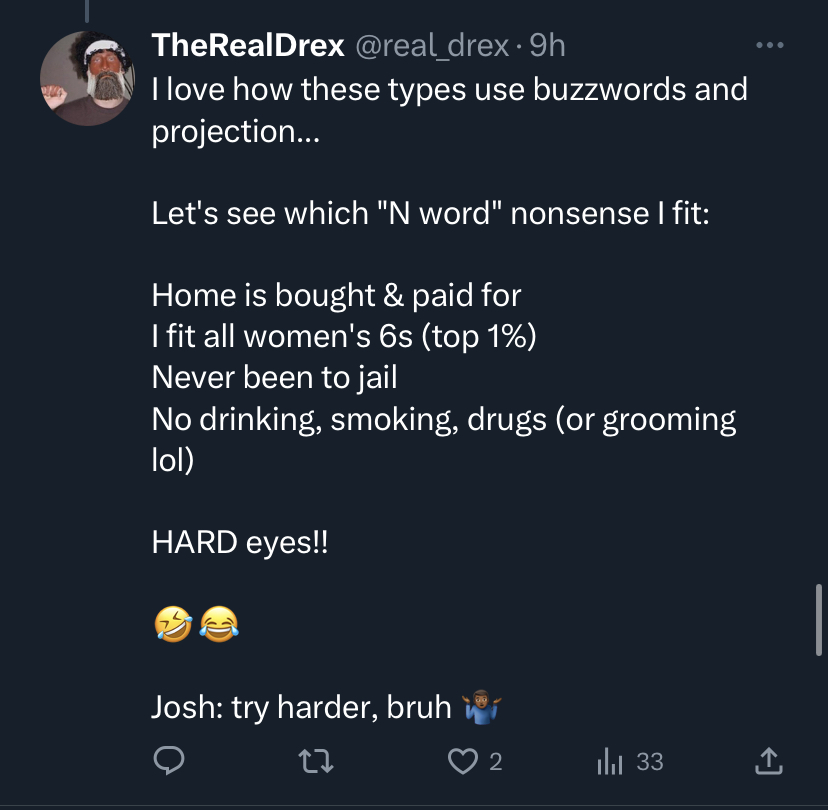The height and width of the screenshot is (810, 828).
Task: Open the @real_drex handle link
Action: (432, 46)
